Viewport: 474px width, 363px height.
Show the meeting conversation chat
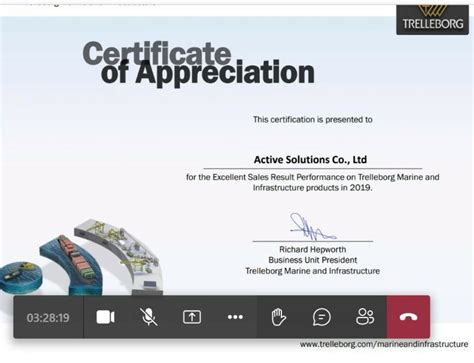point(322,317)
